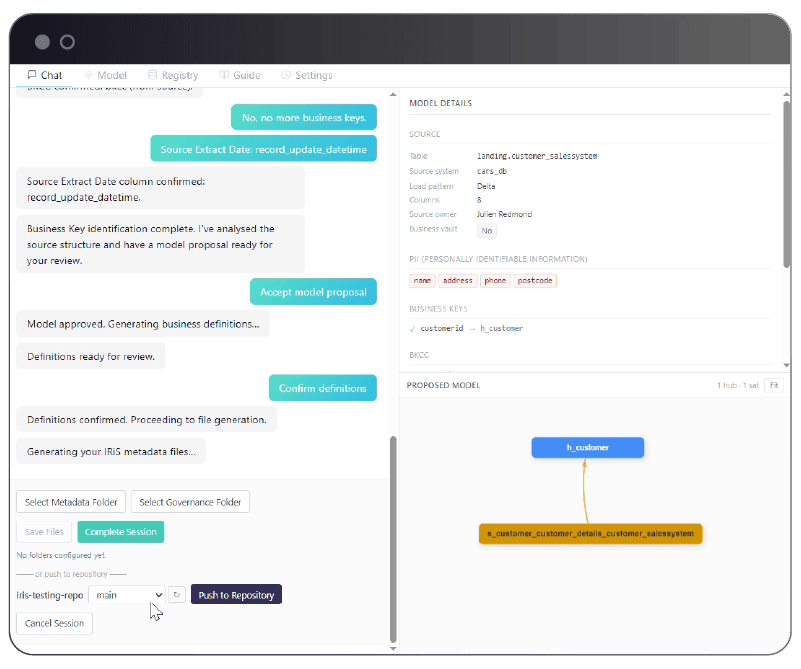Click the hollow ring window control
Image resolution: width=801 pixels, height=669 pixels.
pos(67,42)
